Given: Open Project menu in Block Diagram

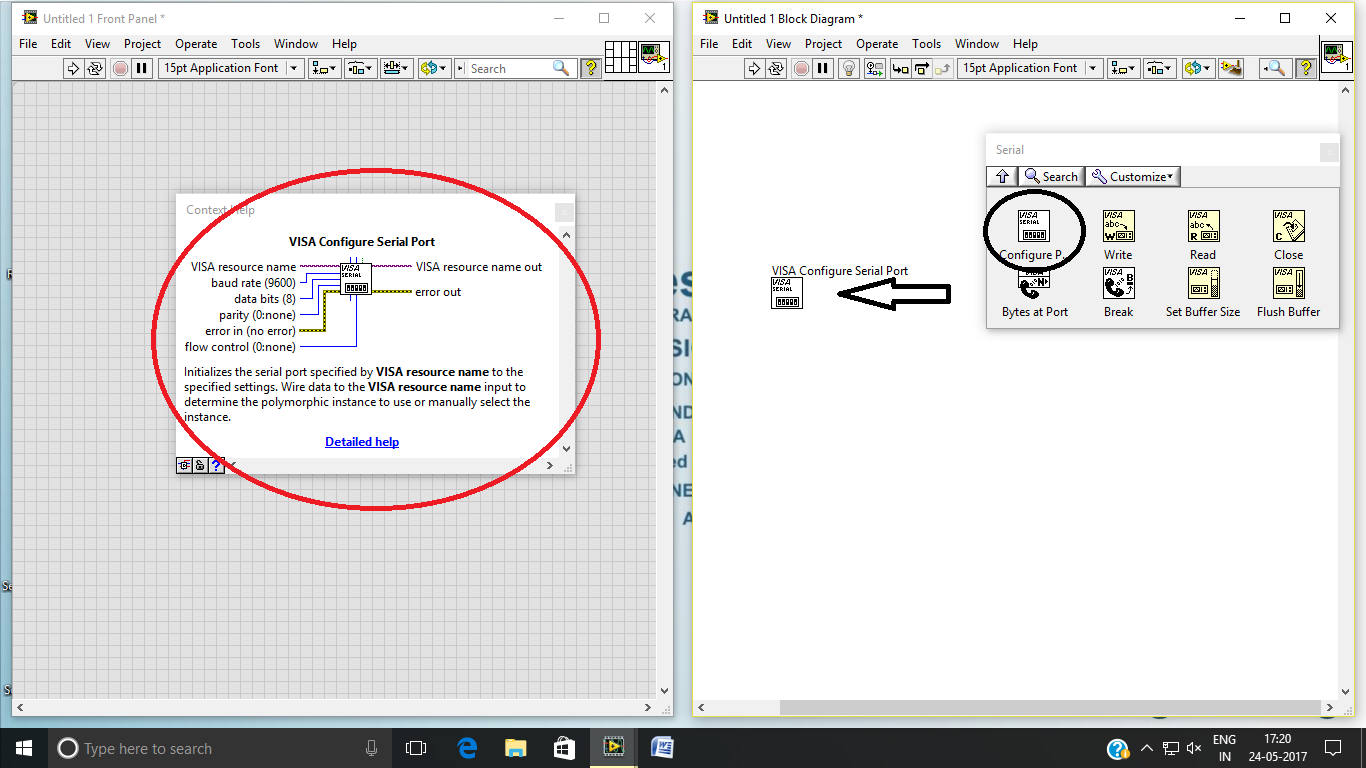Looking at the screenshot, I should coord(823,44).
